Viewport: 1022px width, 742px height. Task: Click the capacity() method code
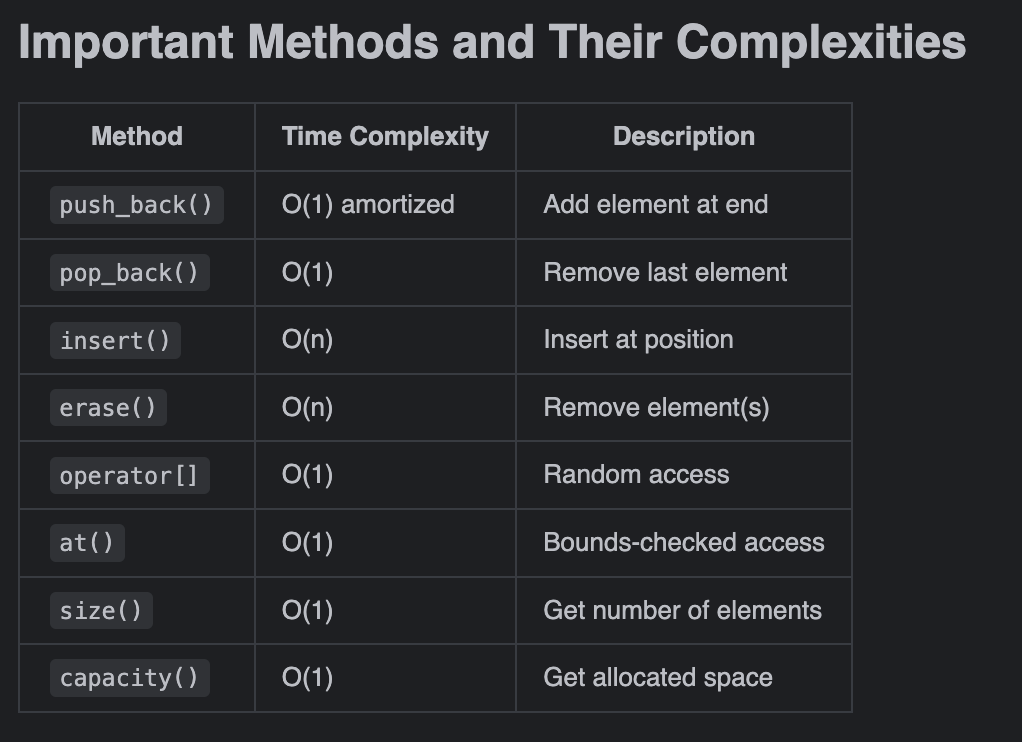coord(129,678)
